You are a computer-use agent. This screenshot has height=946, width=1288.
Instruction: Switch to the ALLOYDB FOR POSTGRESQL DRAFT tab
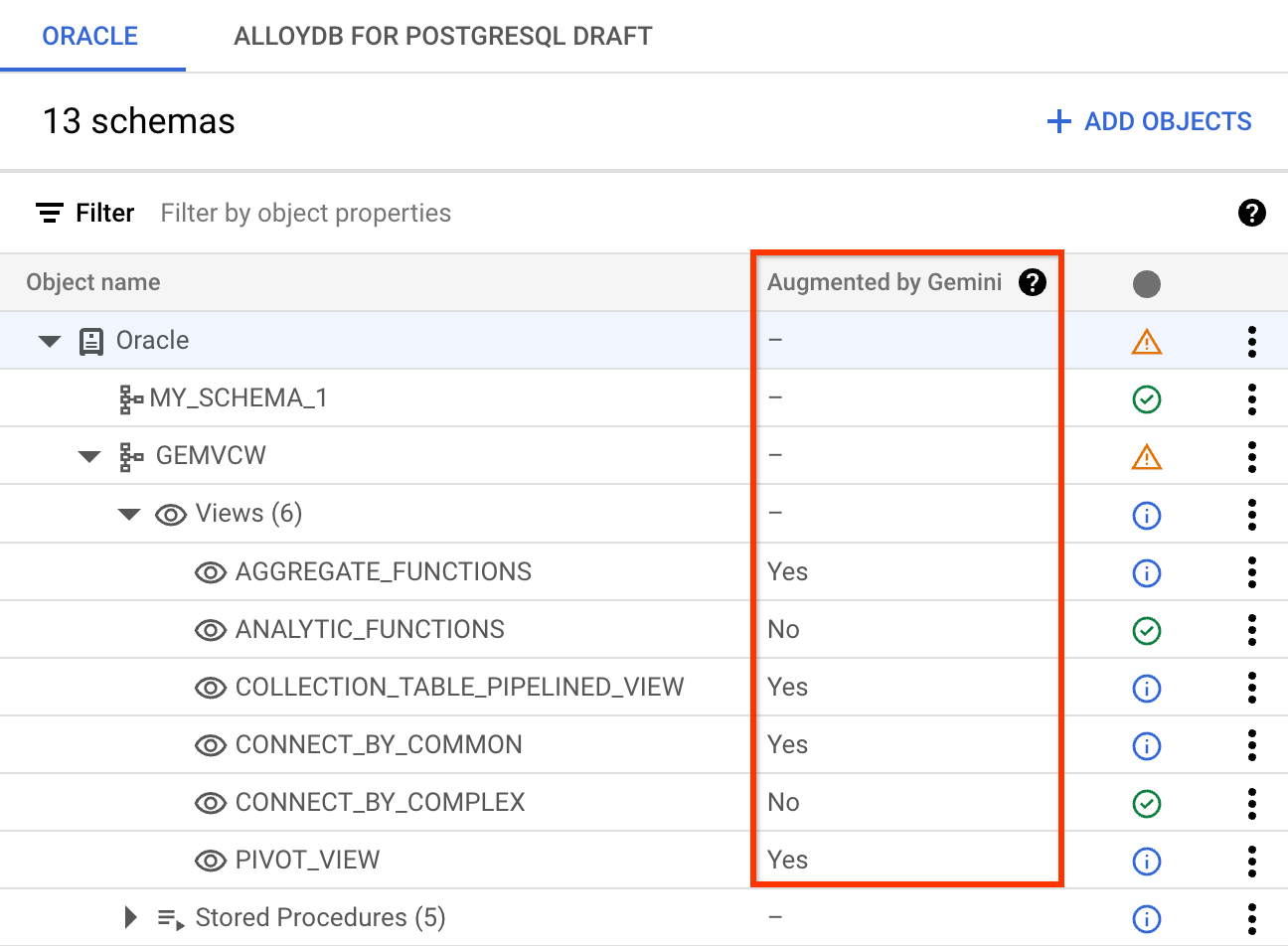tap(442, 35)
